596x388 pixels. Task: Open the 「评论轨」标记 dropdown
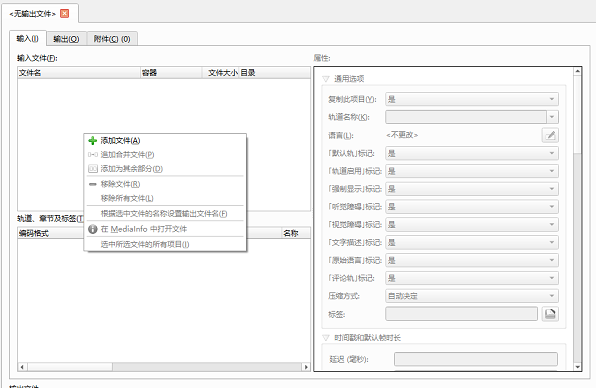472,278
